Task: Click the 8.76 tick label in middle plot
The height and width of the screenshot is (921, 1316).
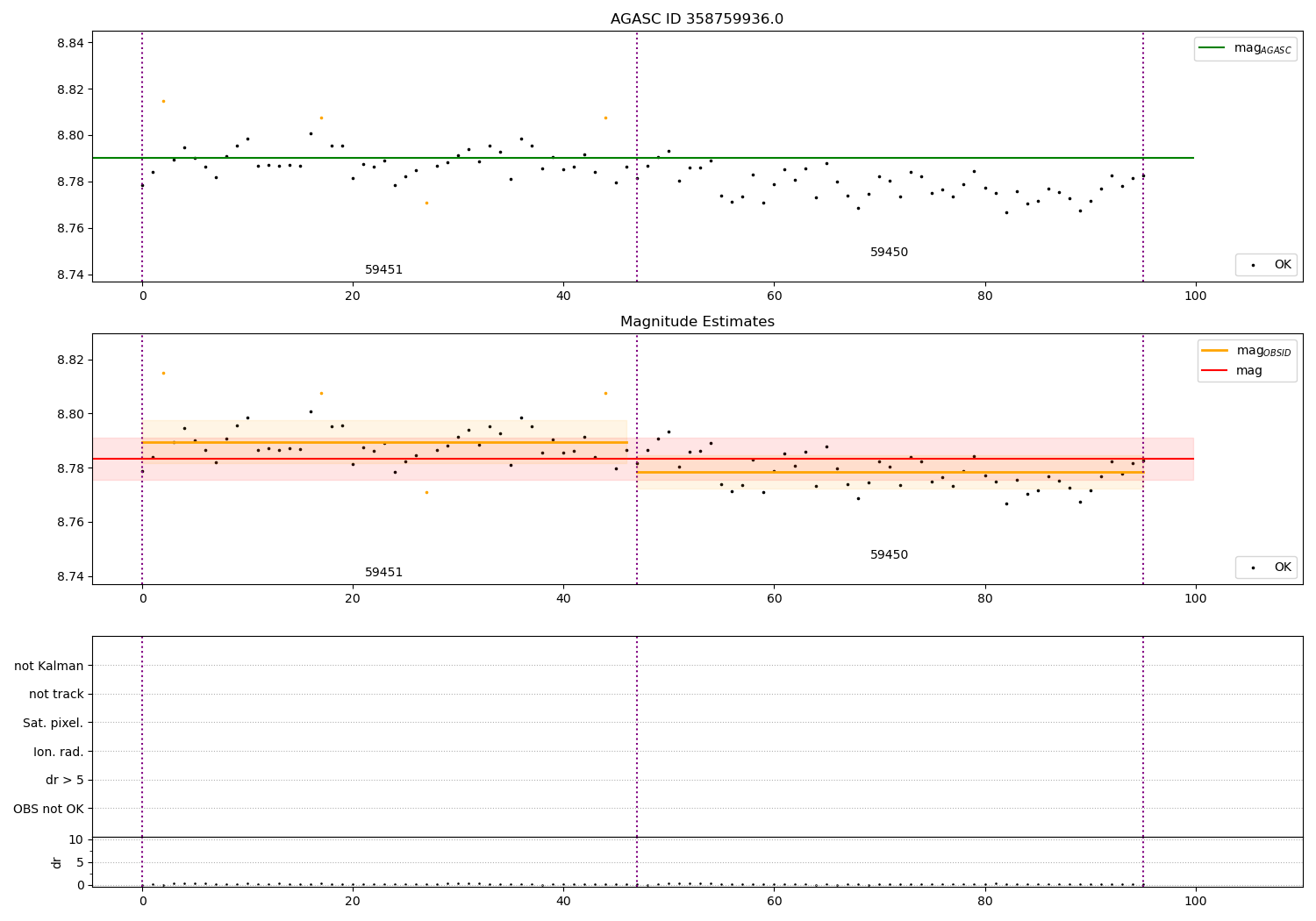Action: click(69, 523)
